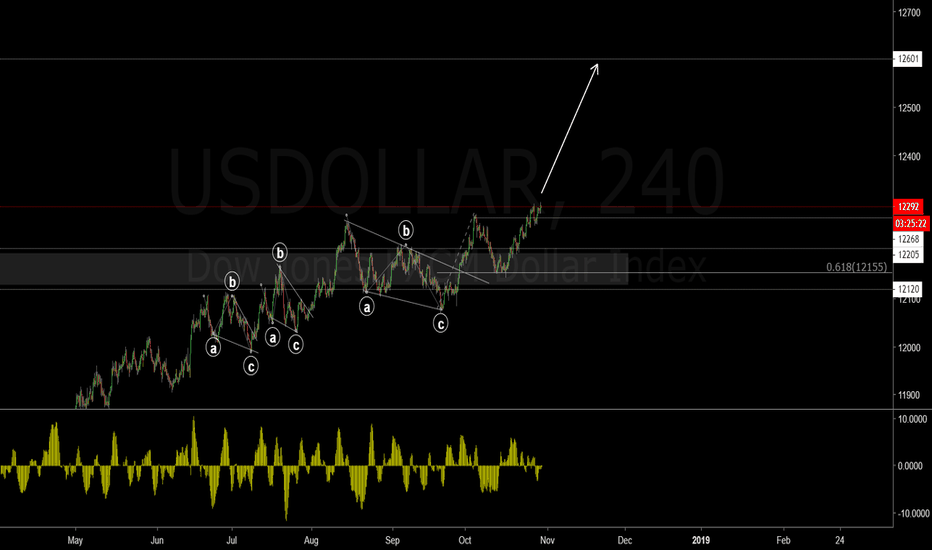Click the Oct label on time axis
932x550 pixels.
tap(465, 540)
